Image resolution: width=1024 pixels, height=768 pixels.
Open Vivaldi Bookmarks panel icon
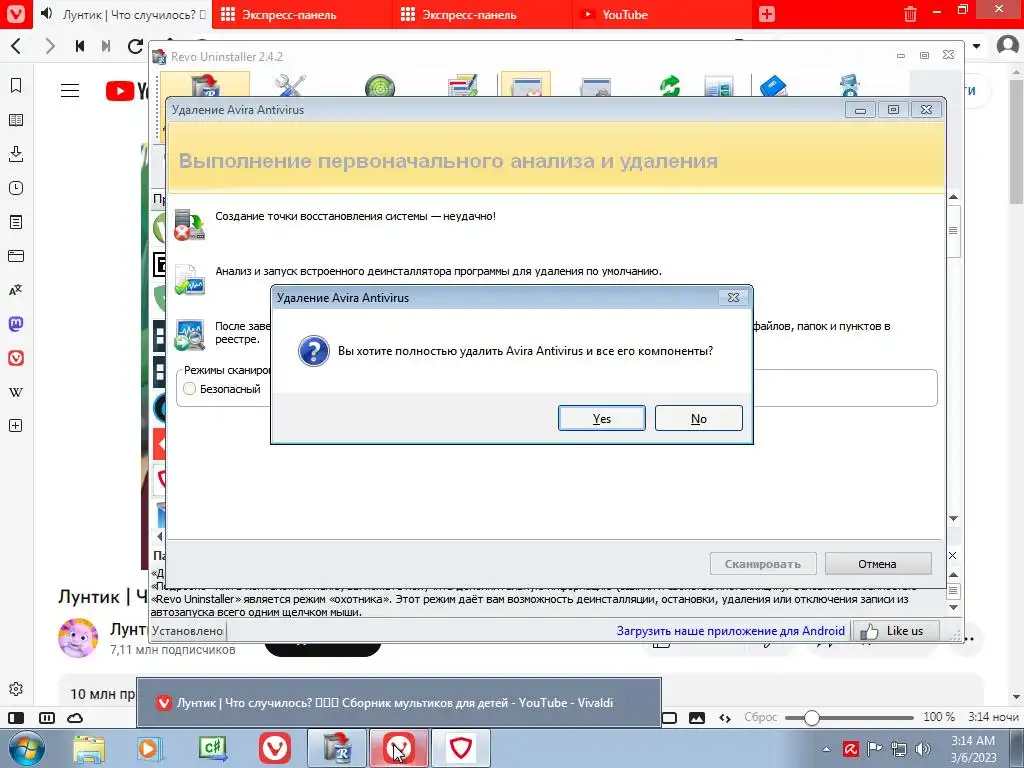(16, 86)
